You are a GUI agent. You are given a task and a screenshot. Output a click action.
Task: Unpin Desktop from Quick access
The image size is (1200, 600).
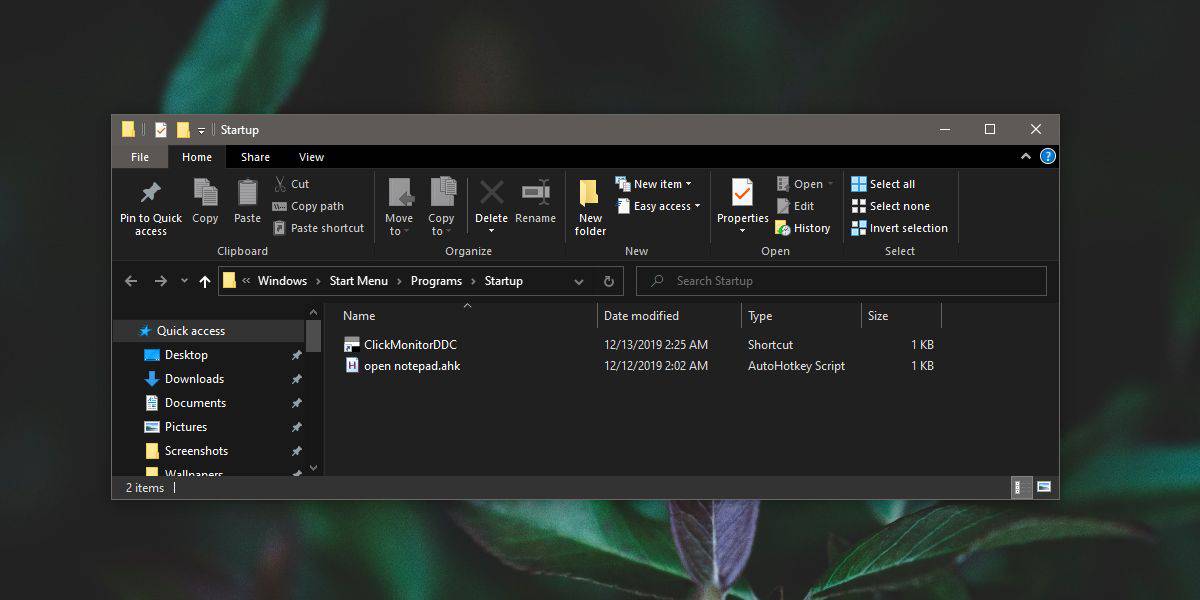coord(296,355)
